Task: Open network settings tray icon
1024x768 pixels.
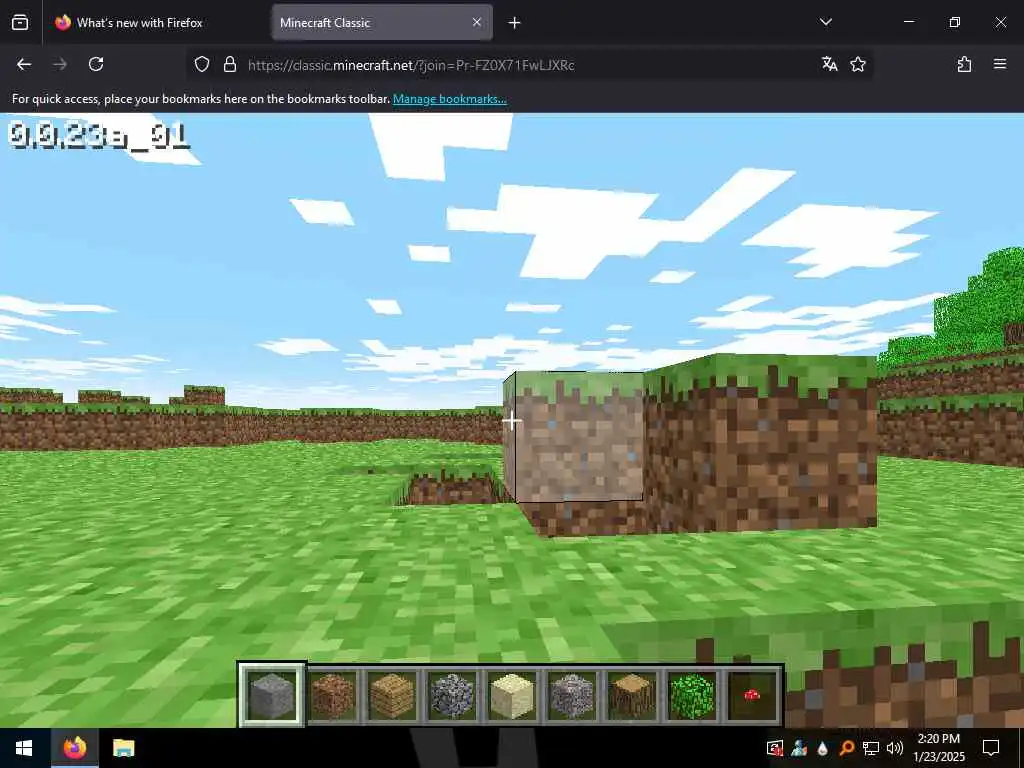Action: click(x=871, y=748)
